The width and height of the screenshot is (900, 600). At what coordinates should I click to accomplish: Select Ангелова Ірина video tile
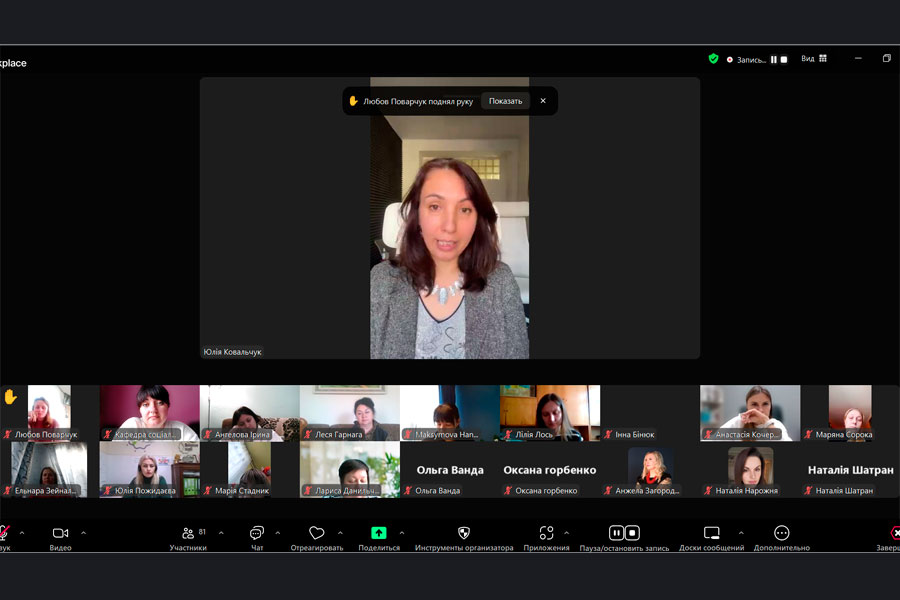[x=250, y=413]
